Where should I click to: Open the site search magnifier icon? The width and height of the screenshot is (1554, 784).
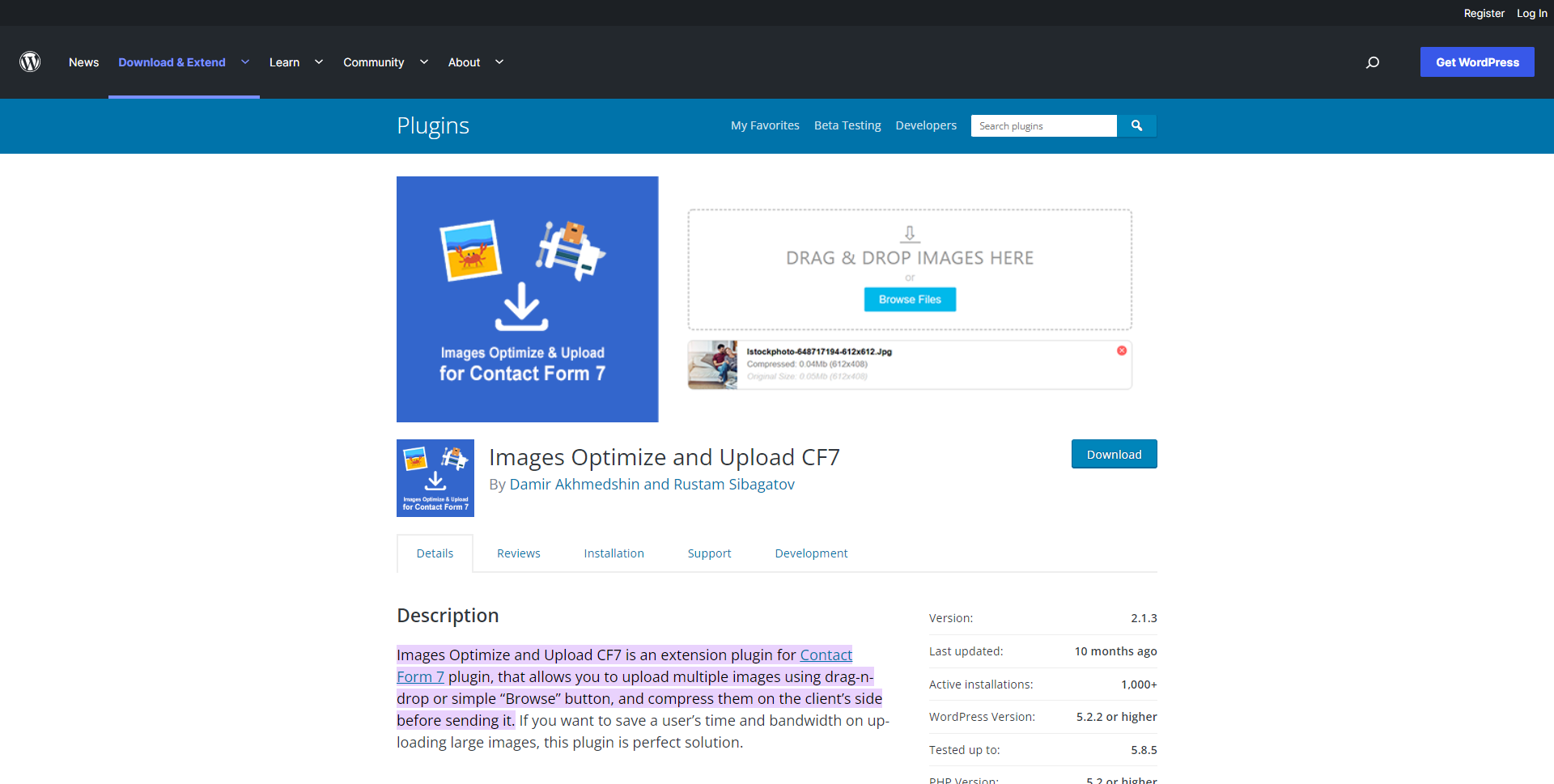(x=1373, y=62)
